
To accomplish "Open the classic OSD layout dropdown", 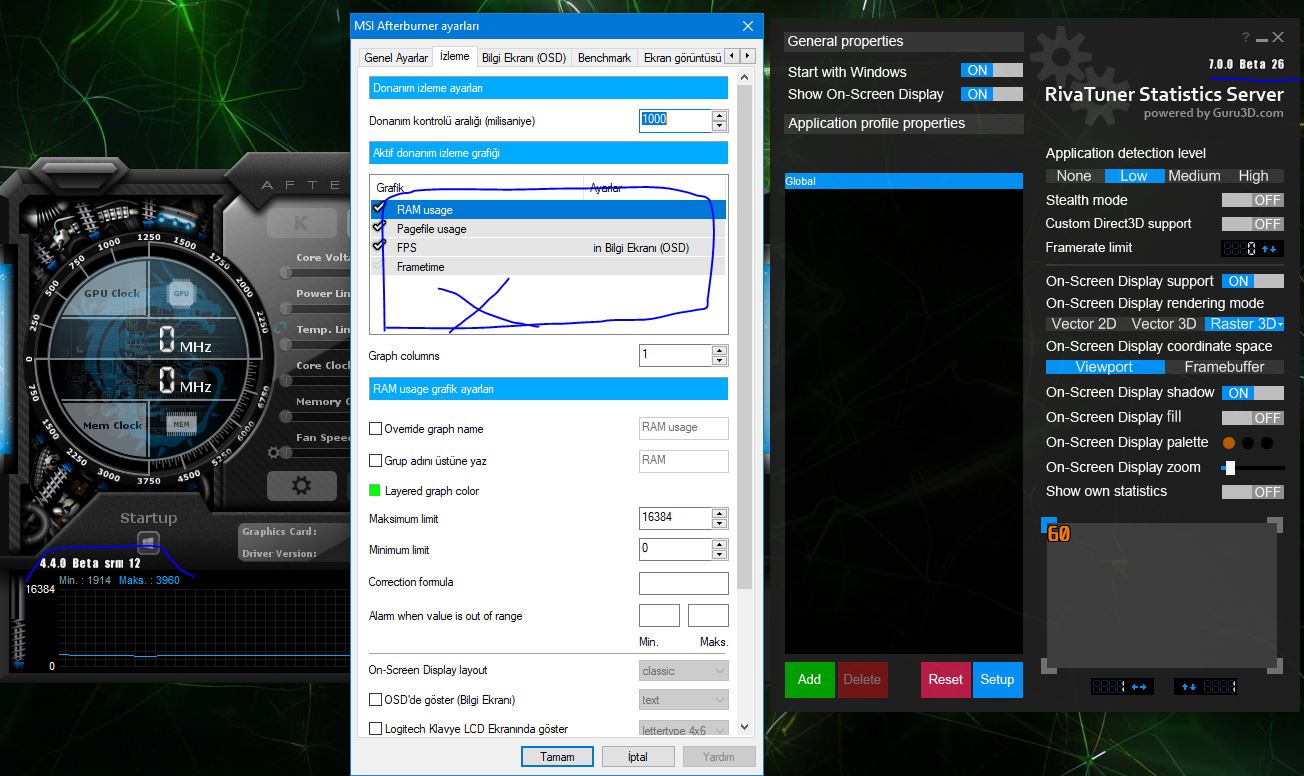I will [684, 671].
